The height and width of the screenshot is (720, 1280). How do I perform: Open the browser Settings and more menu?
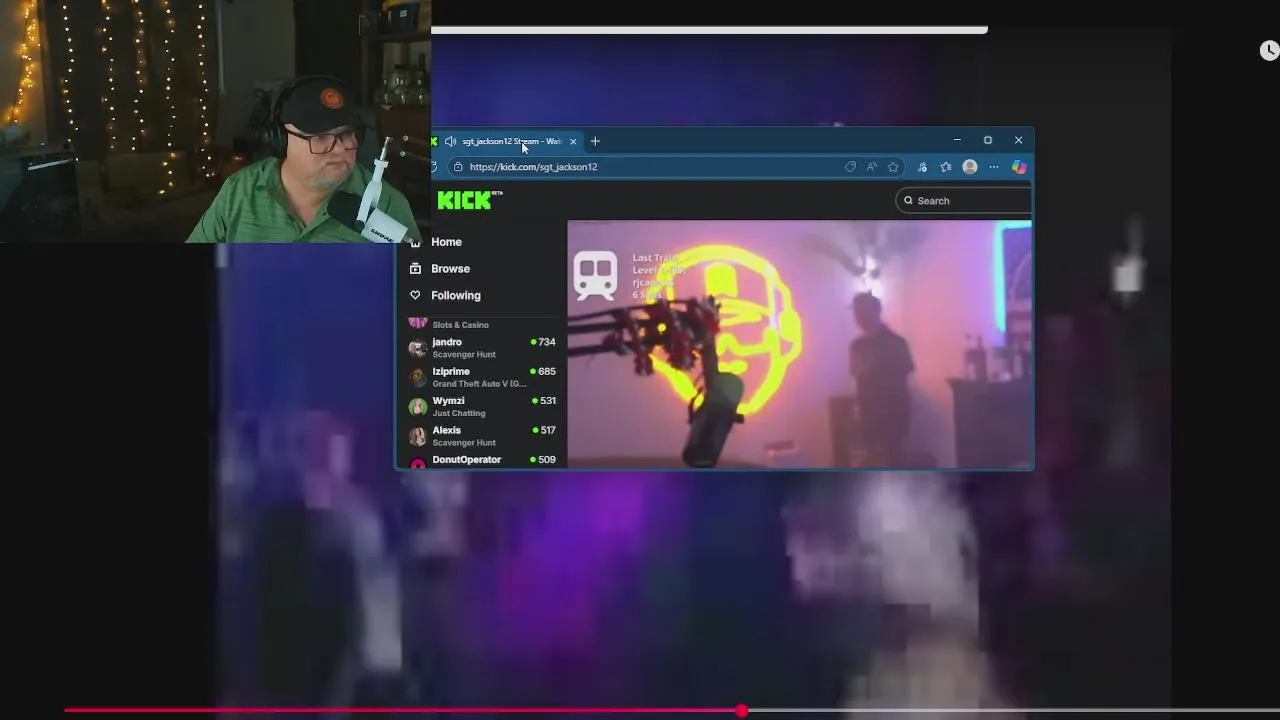pos(994,167)
